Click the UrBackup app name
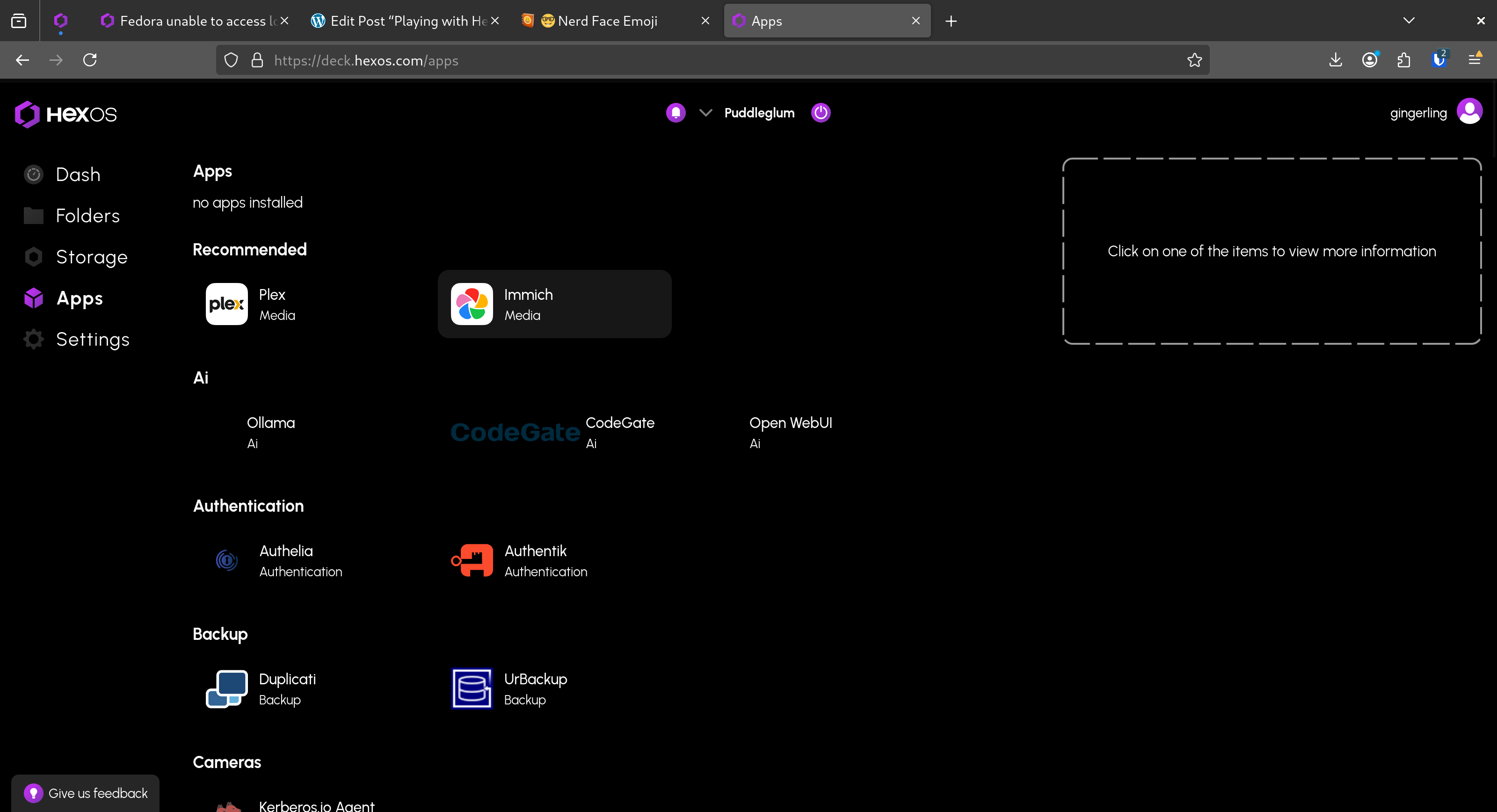This screenshot has height=812, width=1497. [535, 679]
